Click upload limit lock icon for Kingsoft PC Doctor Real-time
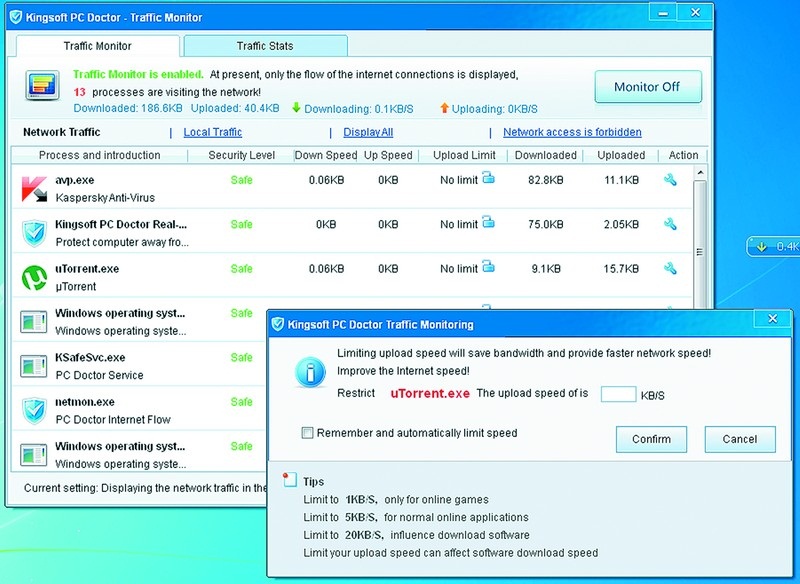This screenshot has width=800, height=584. point(488,222)
